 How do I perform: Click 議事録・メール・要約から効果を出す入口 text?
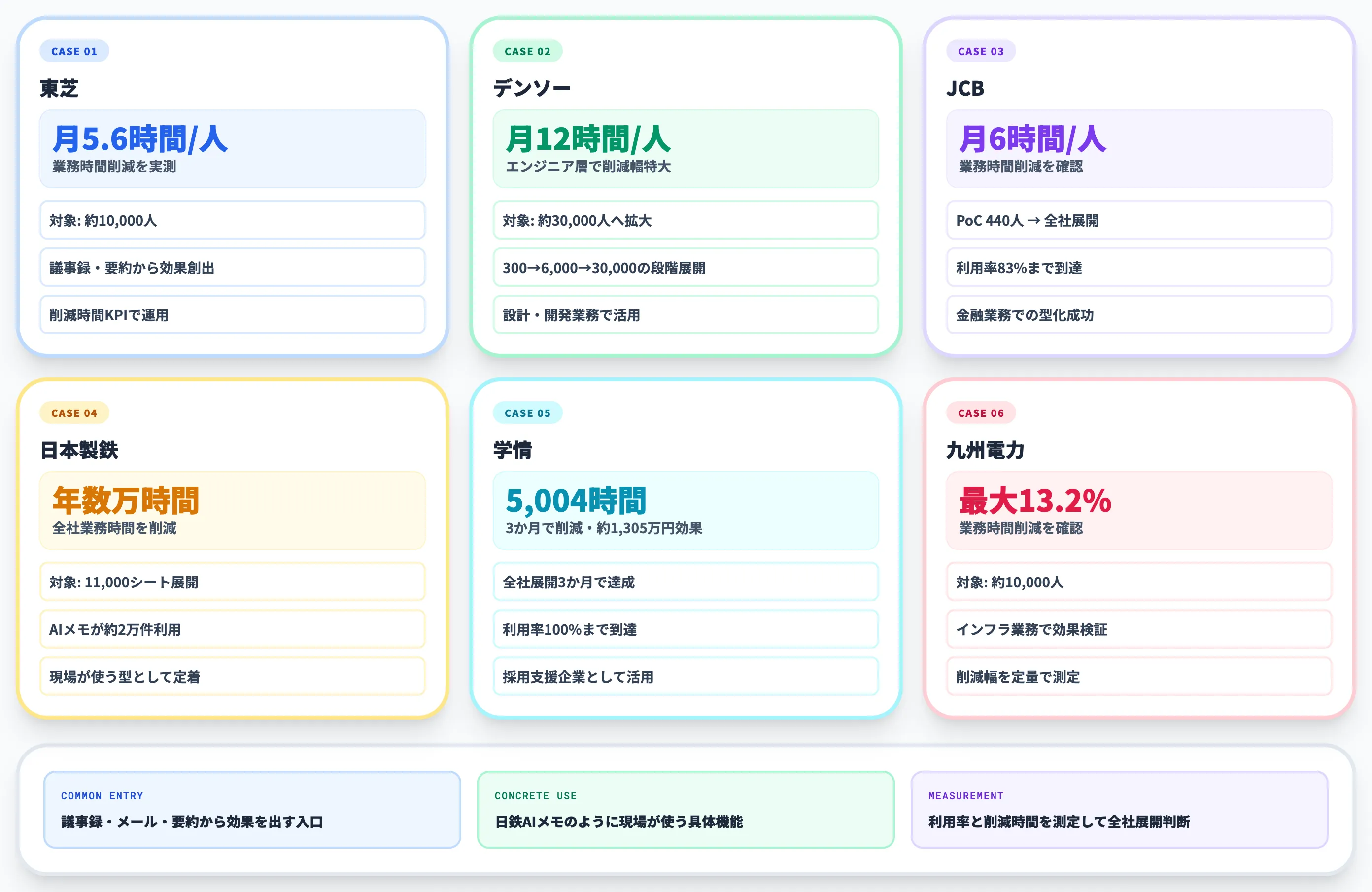192,822
